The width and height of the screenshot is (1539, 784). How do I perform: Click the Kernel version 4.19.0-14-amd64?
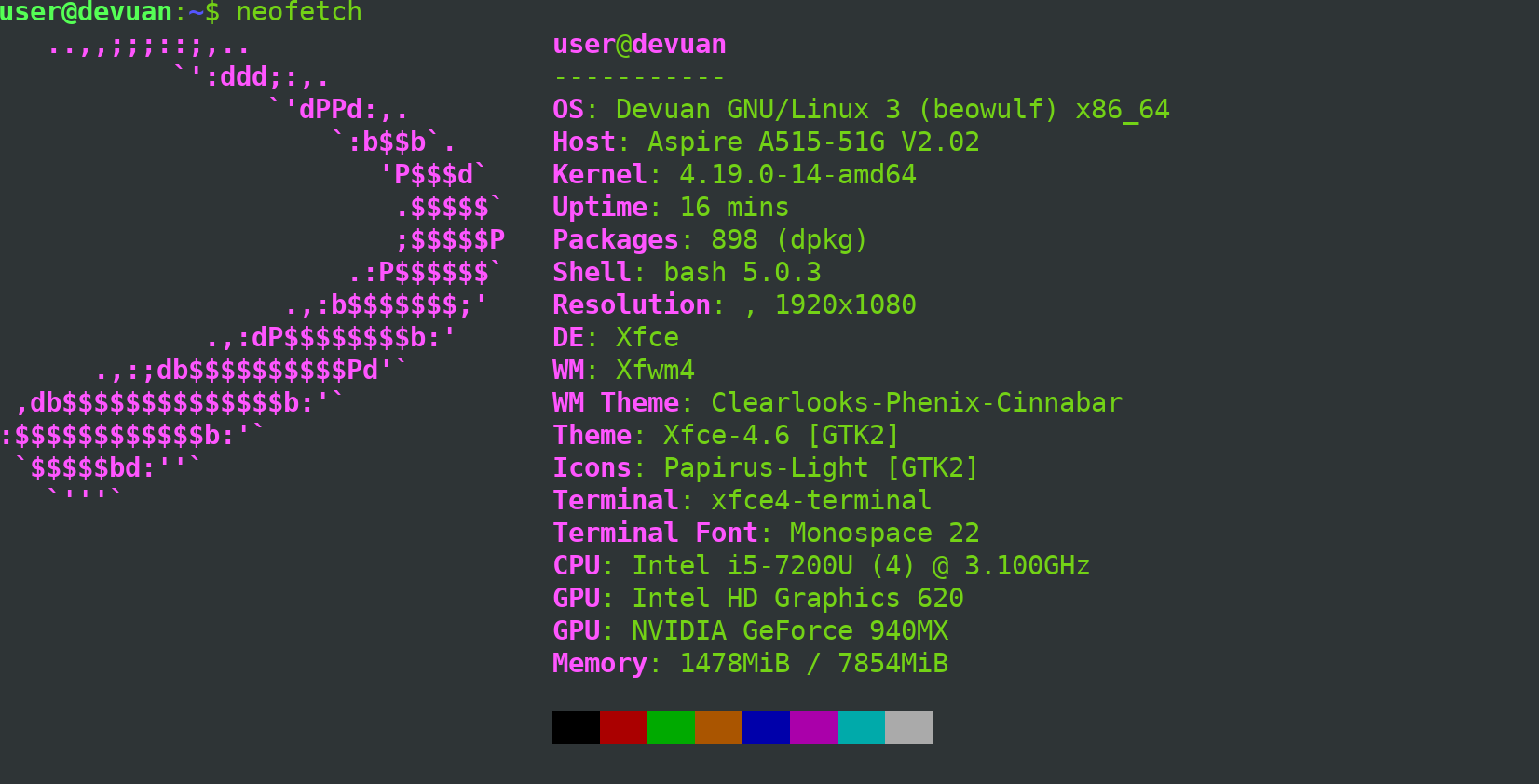(797, 175)
